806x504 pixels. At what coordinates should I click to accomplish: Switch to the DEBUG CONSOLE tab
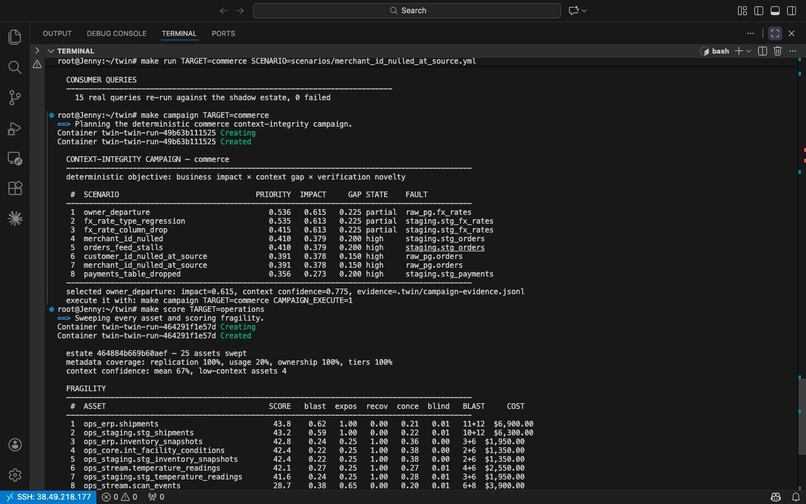click(116, 33)
